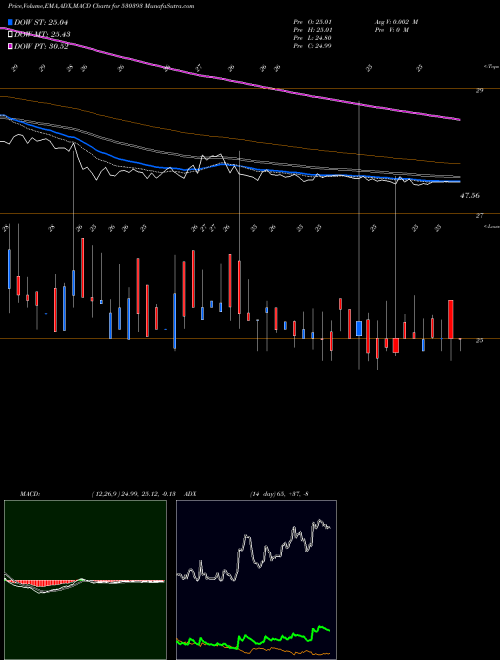Click the '<Lows' label at right edge

coord(491,226)
